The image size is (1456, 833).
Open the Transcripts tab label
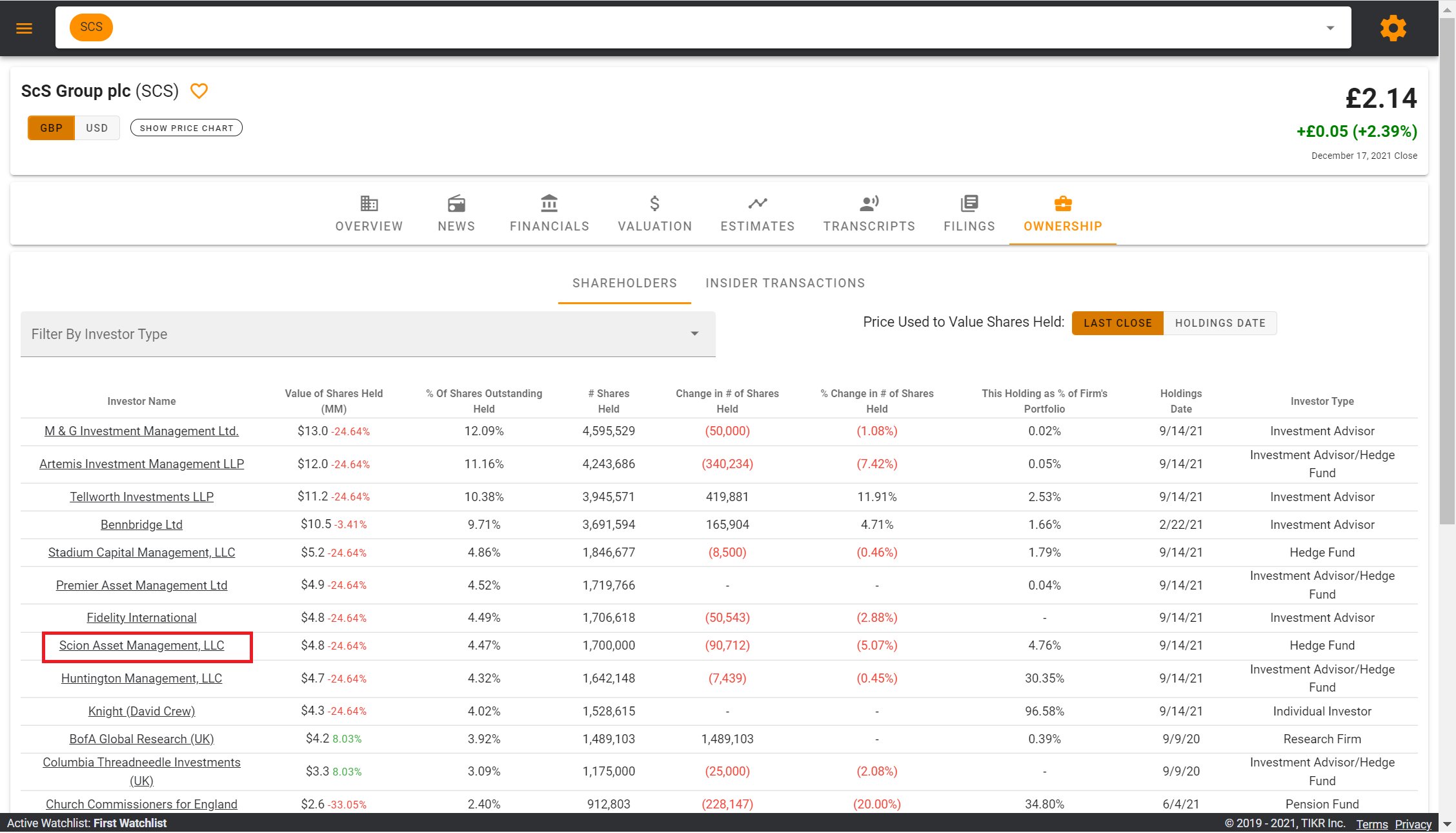[869, 226]
